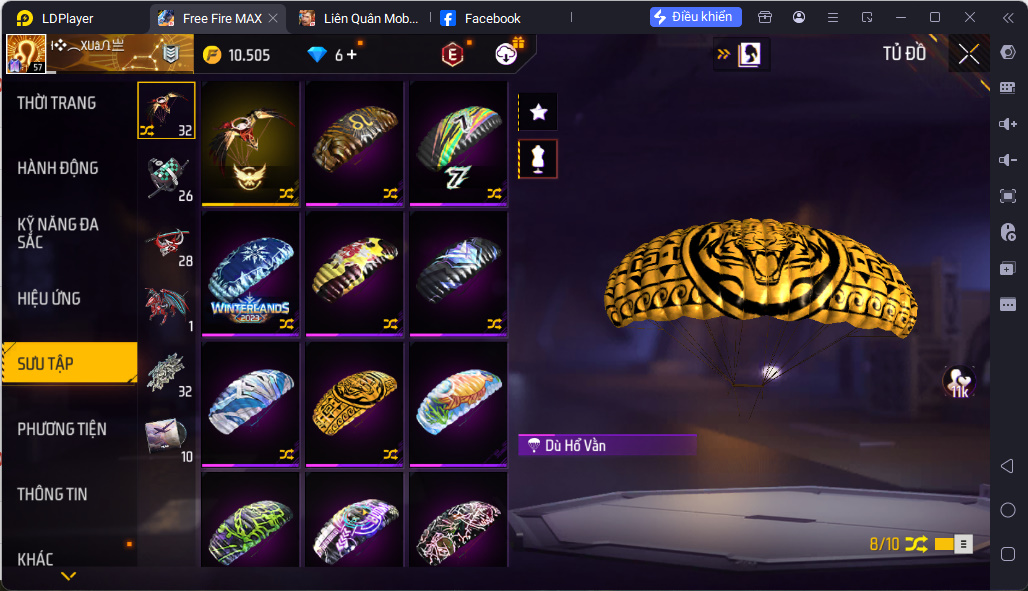The image size is (1028, 591).
Task: Toggle the 8/10 random shuffle switch
Action: pos(944,544)
